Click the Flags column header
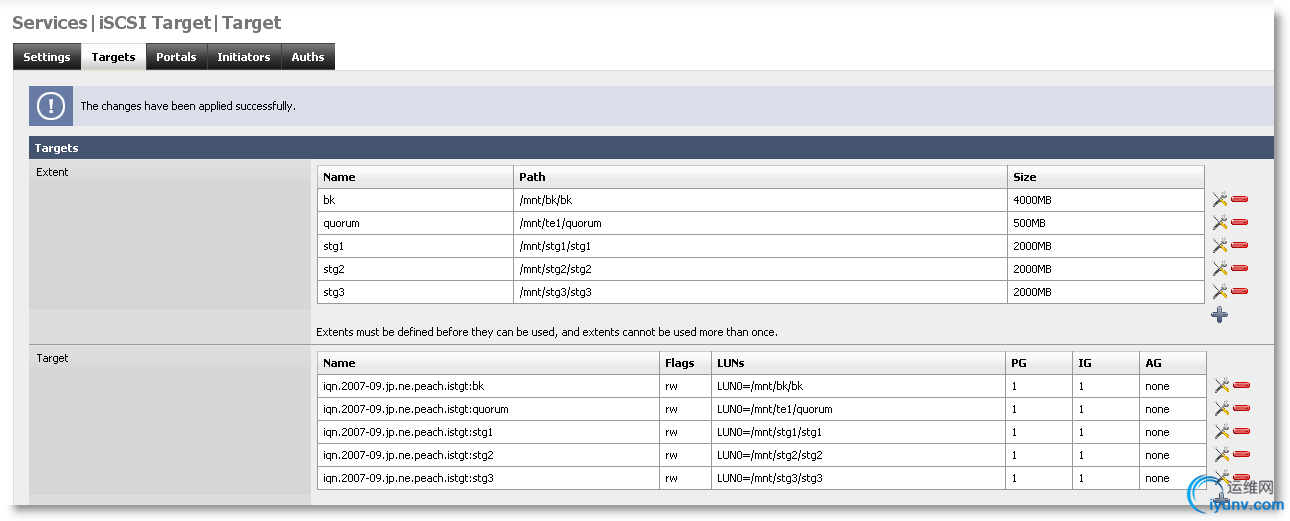Viewport: 1290px width, 521px height. (686, 363)
